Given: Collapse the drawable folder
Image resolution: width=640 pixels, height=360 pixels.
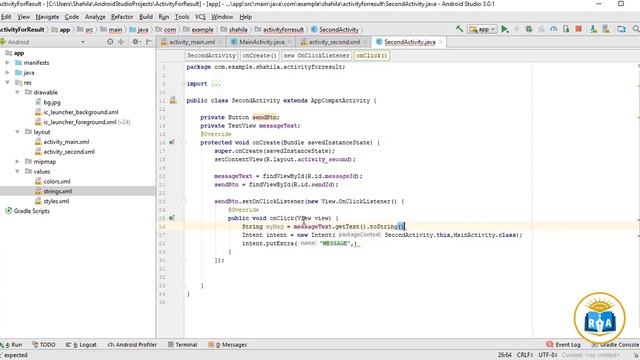Looking at the screenshot, I should click(x=18, y=92).
